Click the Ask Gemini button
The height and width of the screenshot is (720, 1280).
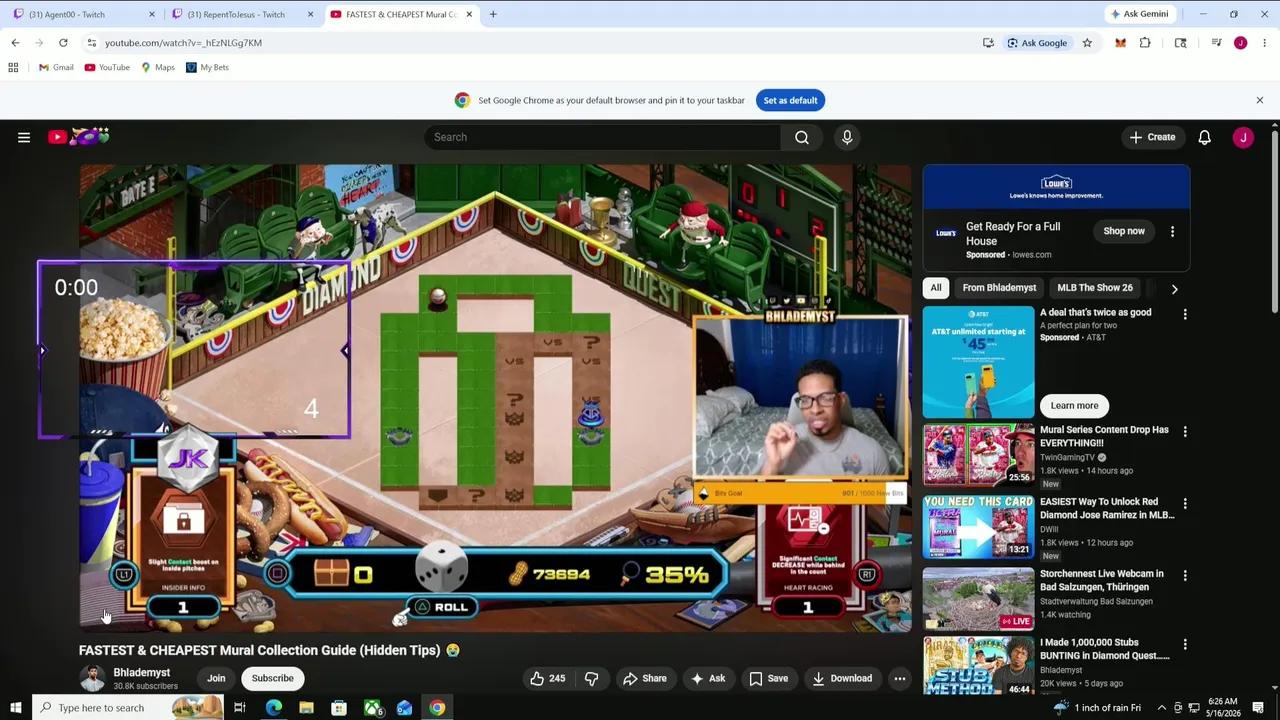tap(1138, 14)
